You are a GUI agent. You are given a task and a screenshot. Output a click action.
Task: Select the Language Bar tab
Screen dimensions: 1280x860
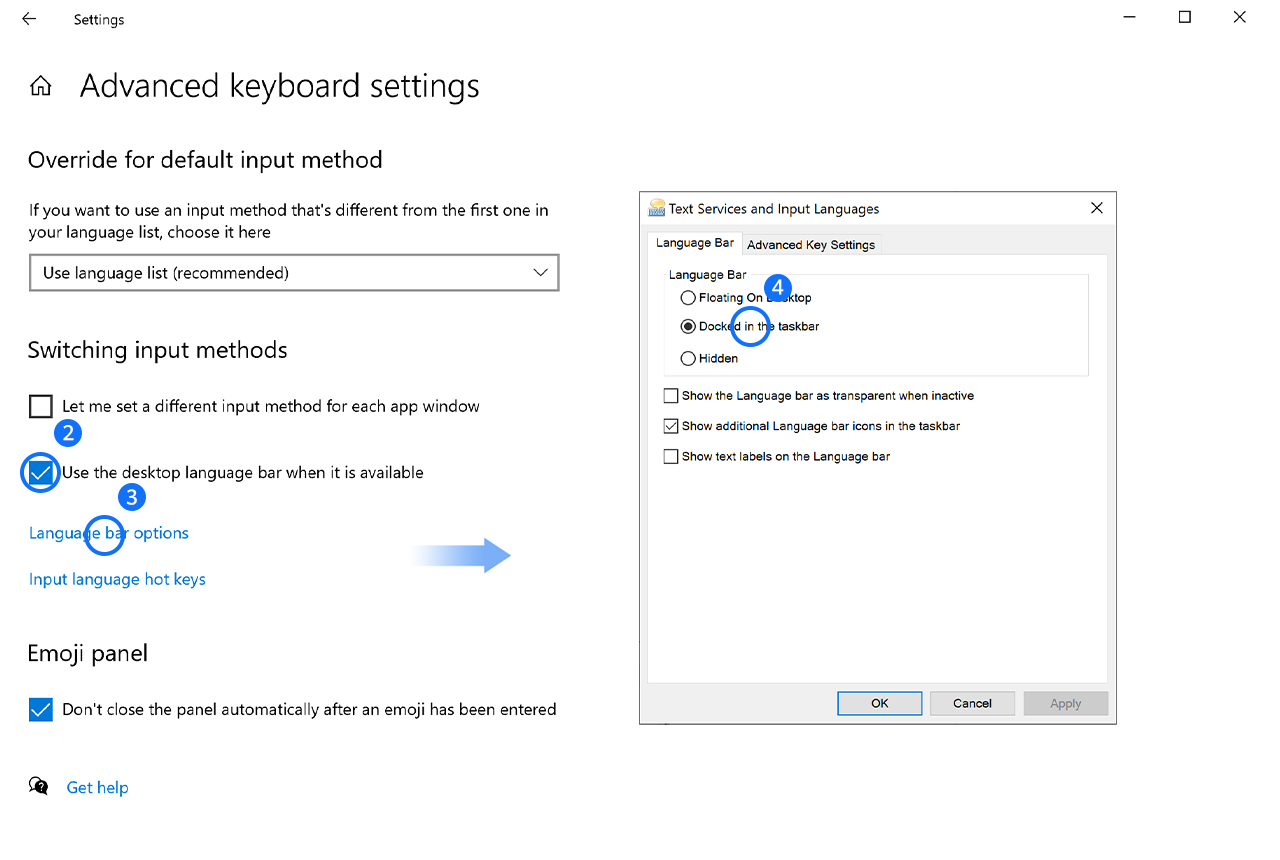coord(694,243)
